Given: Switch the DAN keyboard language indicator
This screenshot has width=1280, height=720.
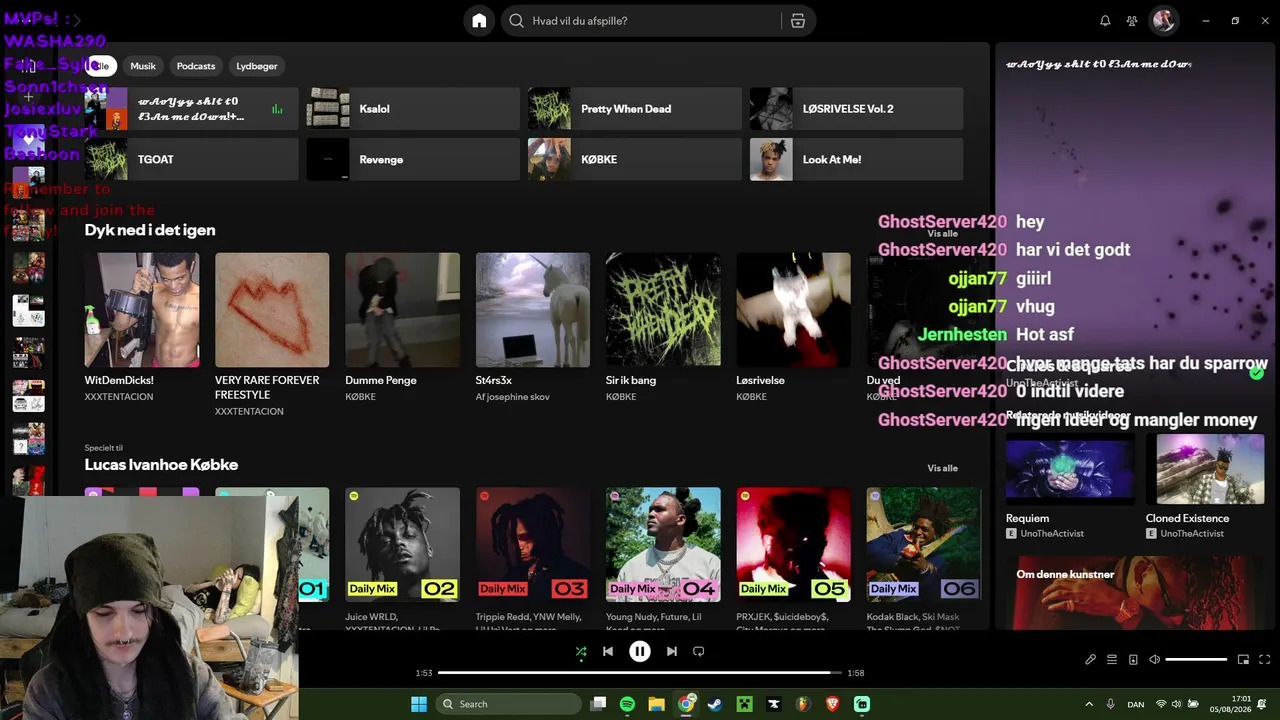Looking at the screenshot, I should (x=1138, y=704).
